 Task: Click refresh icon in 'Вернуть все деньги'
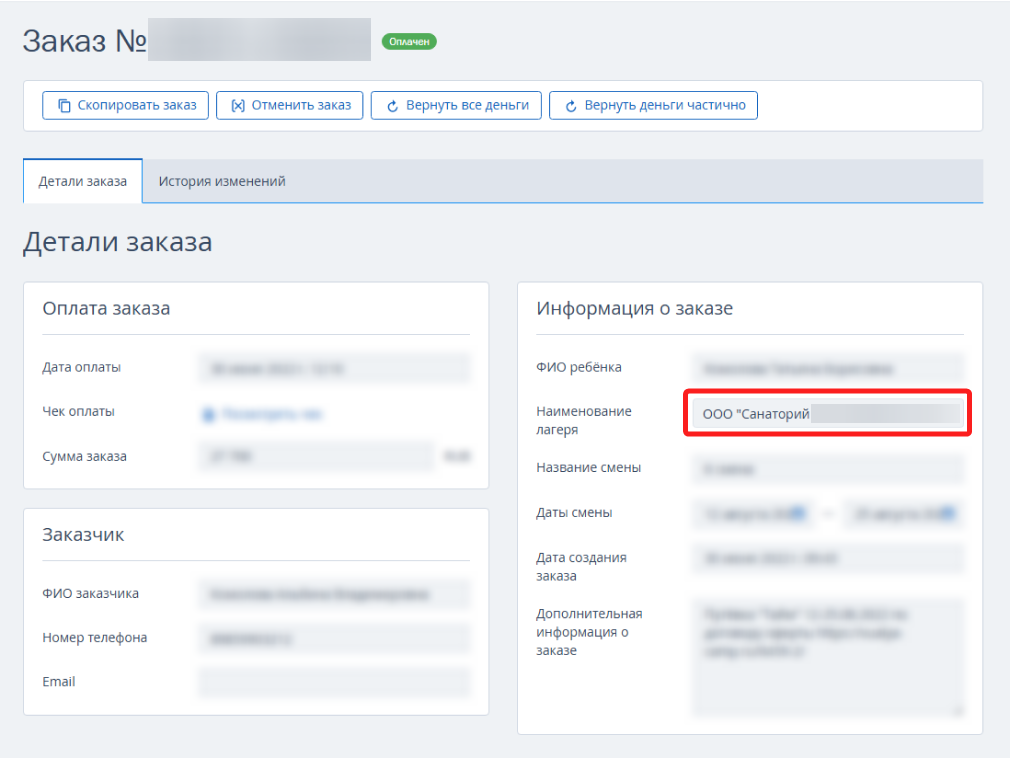coord(392,106)
